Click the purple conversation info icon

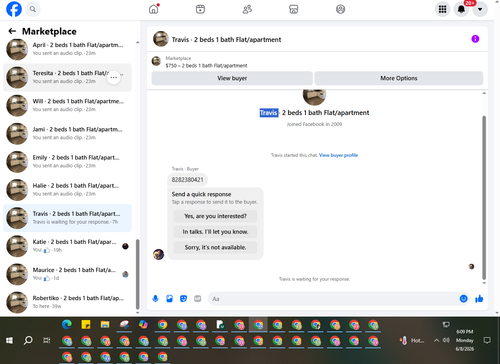[x=475, y=39]
